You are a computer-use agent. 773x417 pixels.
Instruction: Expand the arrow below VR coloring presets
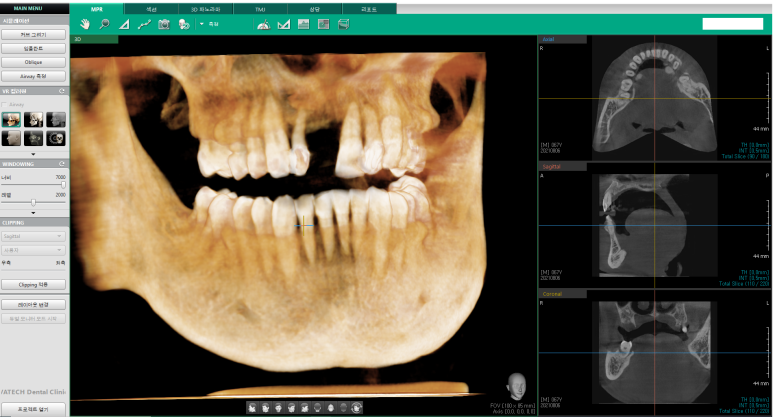pyautogui.click(x=34, y=153)
